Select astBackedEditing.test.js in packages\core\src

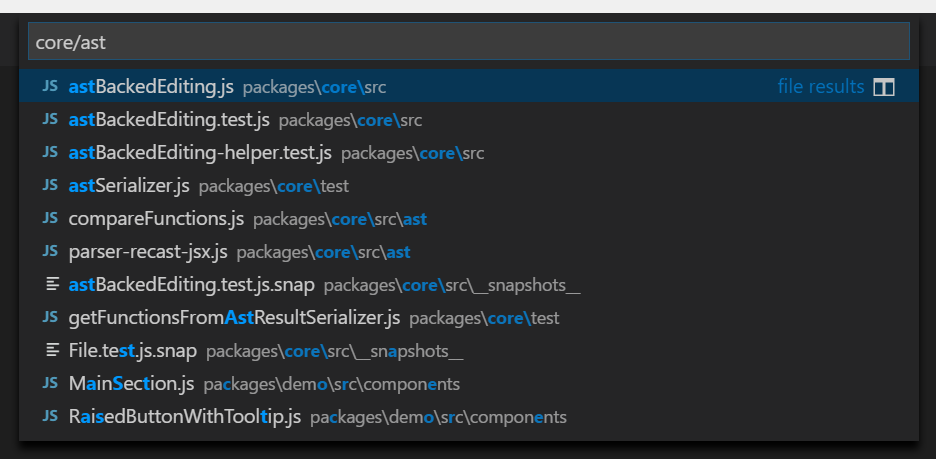coord(469,120)
